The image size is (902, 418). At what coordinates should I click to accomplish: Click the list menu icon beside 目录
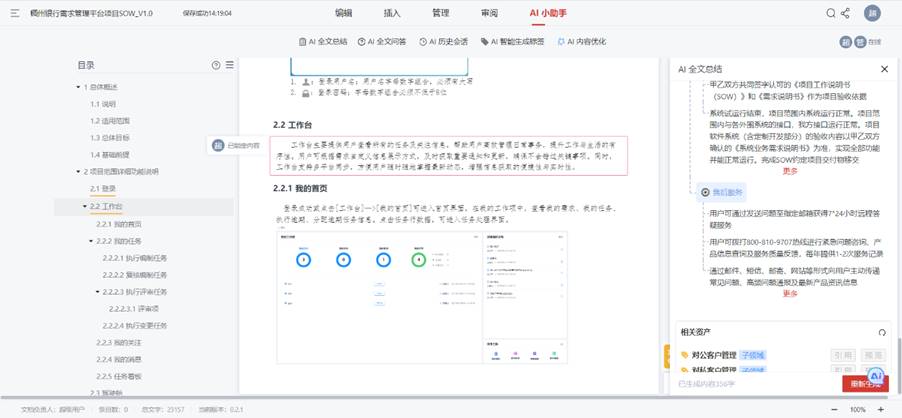click(230, 66)
